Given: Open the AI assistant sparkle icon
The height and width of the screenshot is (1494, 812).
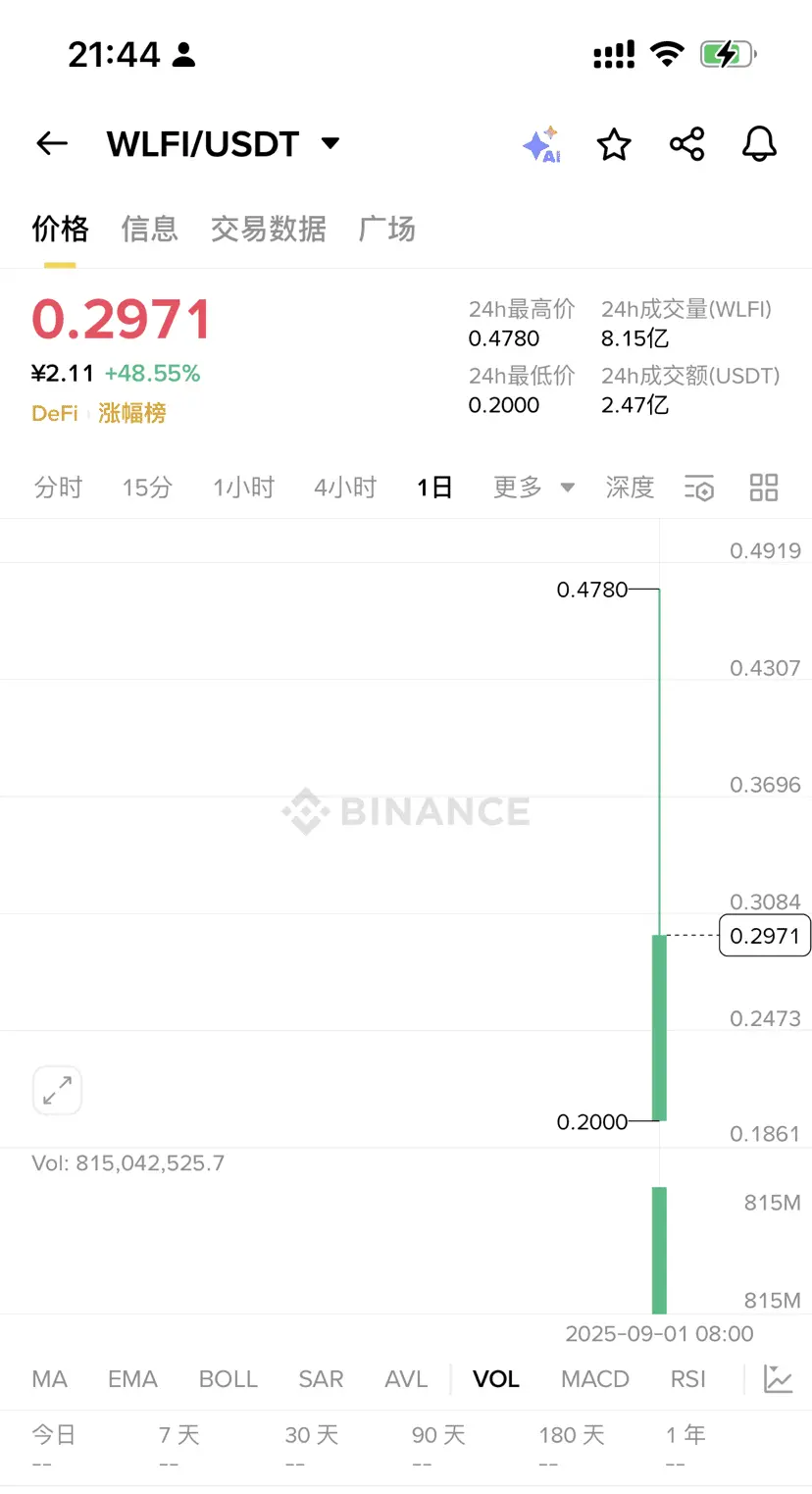Looking at the screenshot, I should [x=541, y=145].
